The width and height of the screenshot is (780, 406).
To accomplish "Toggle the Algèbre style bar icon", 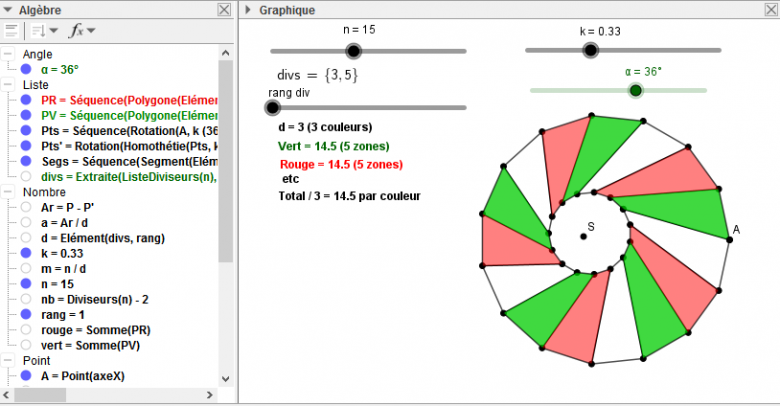I will point(12,30).
